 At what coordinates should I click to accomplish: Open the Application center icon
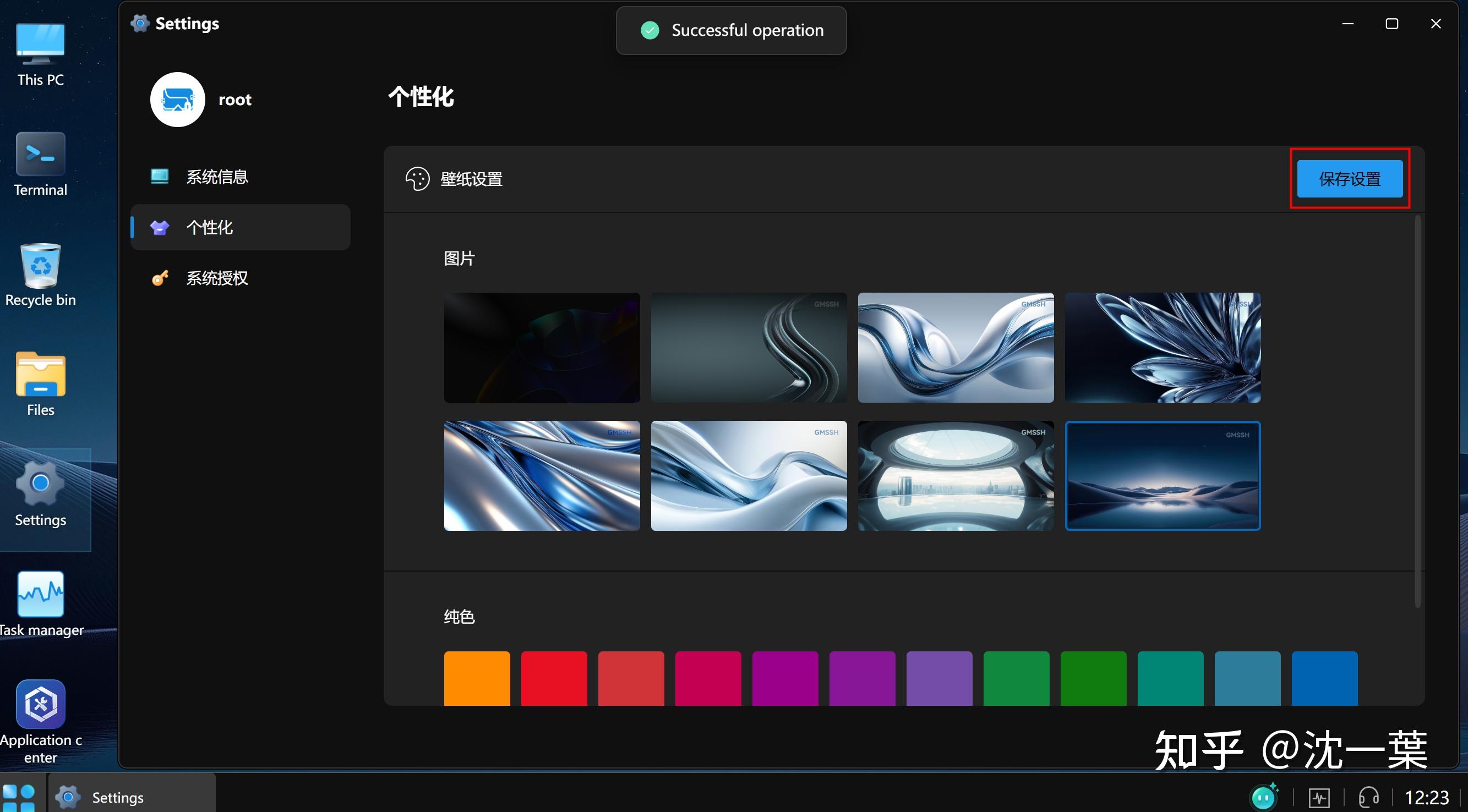point(41,705)
